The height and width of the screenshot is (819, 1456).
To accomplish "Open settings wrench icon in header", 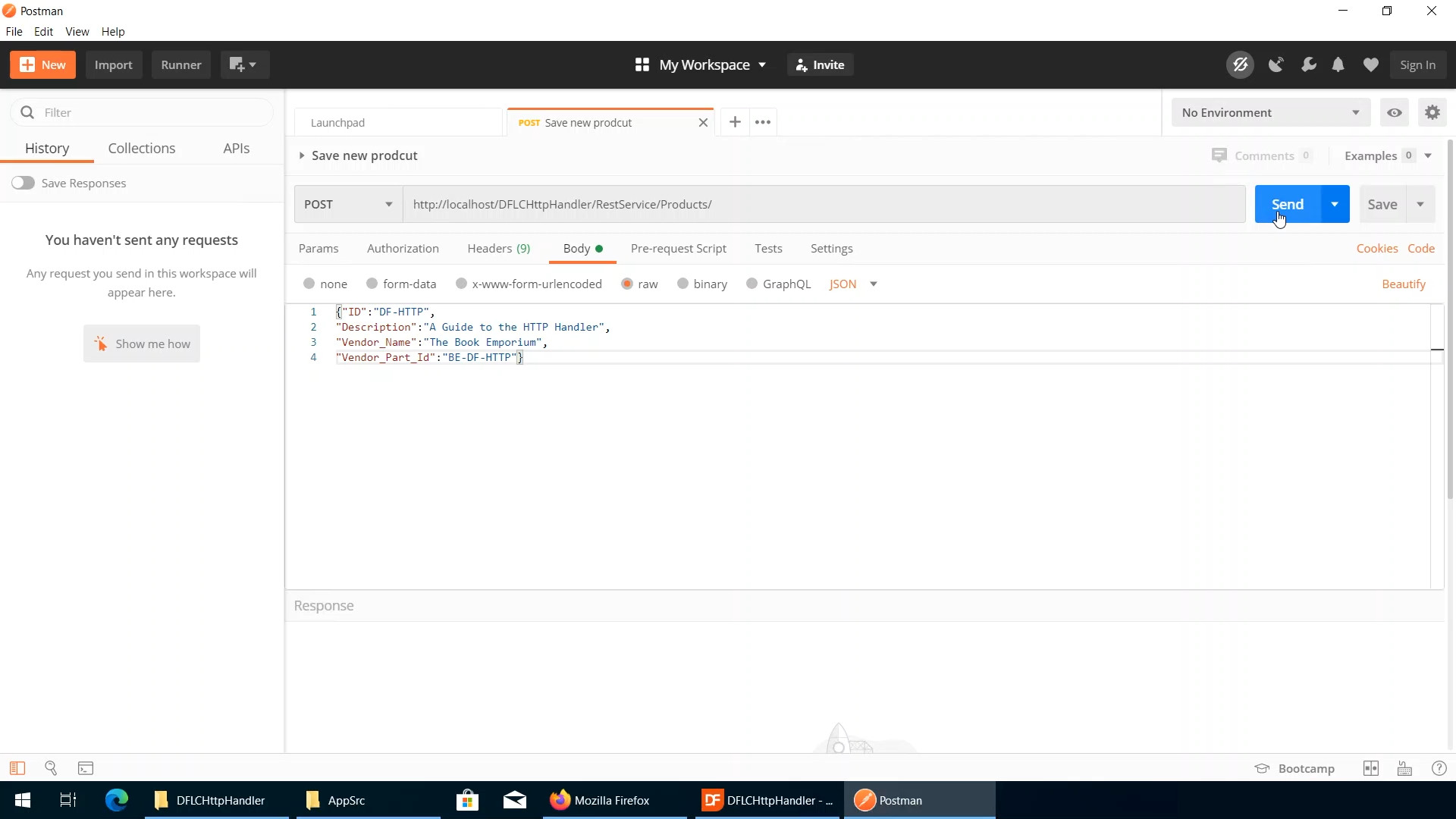I will point(1308,65).
